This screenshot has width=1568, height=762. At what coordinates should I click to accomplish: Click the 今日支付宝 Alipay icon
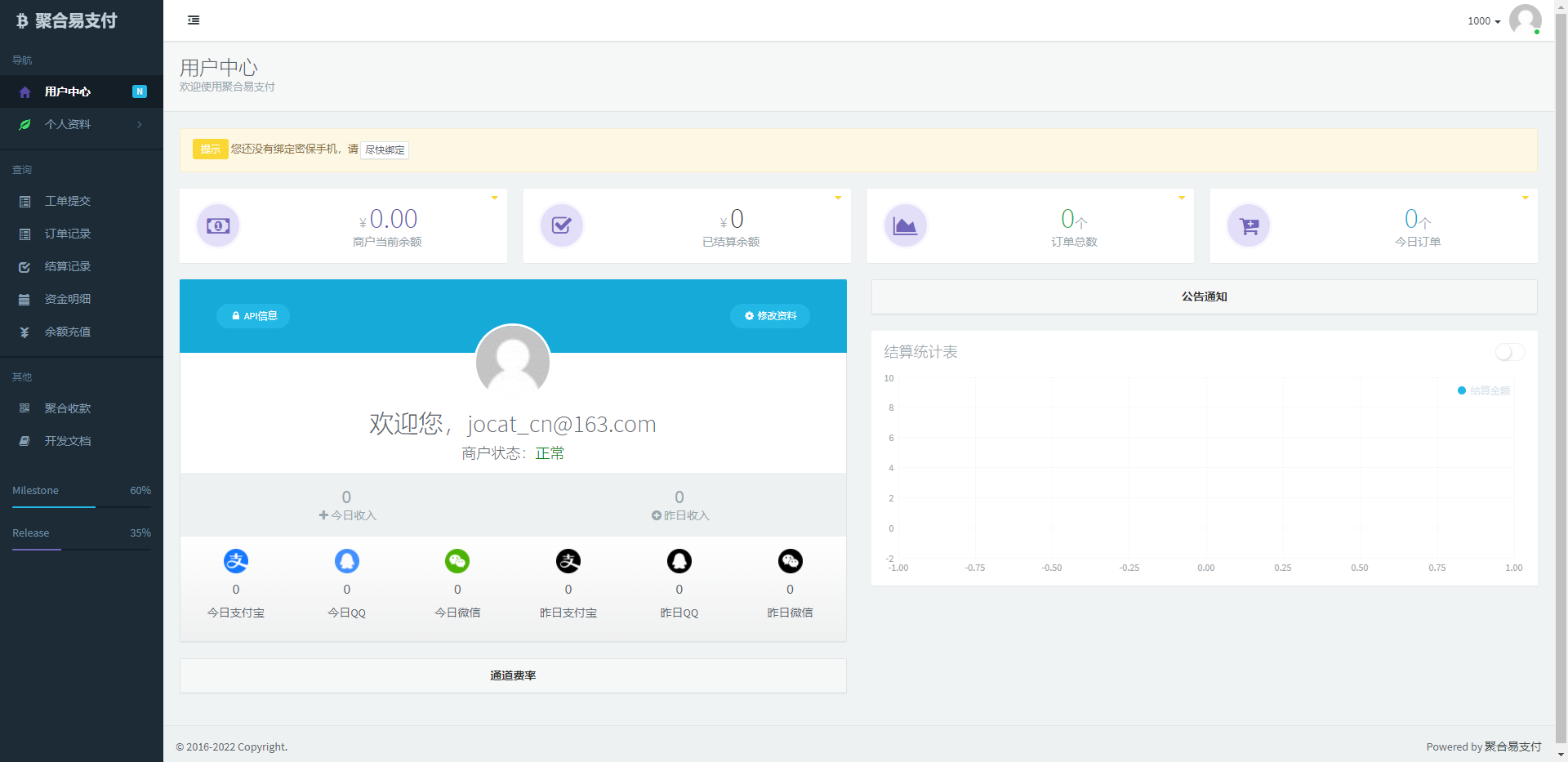click(x=236, y=561)
